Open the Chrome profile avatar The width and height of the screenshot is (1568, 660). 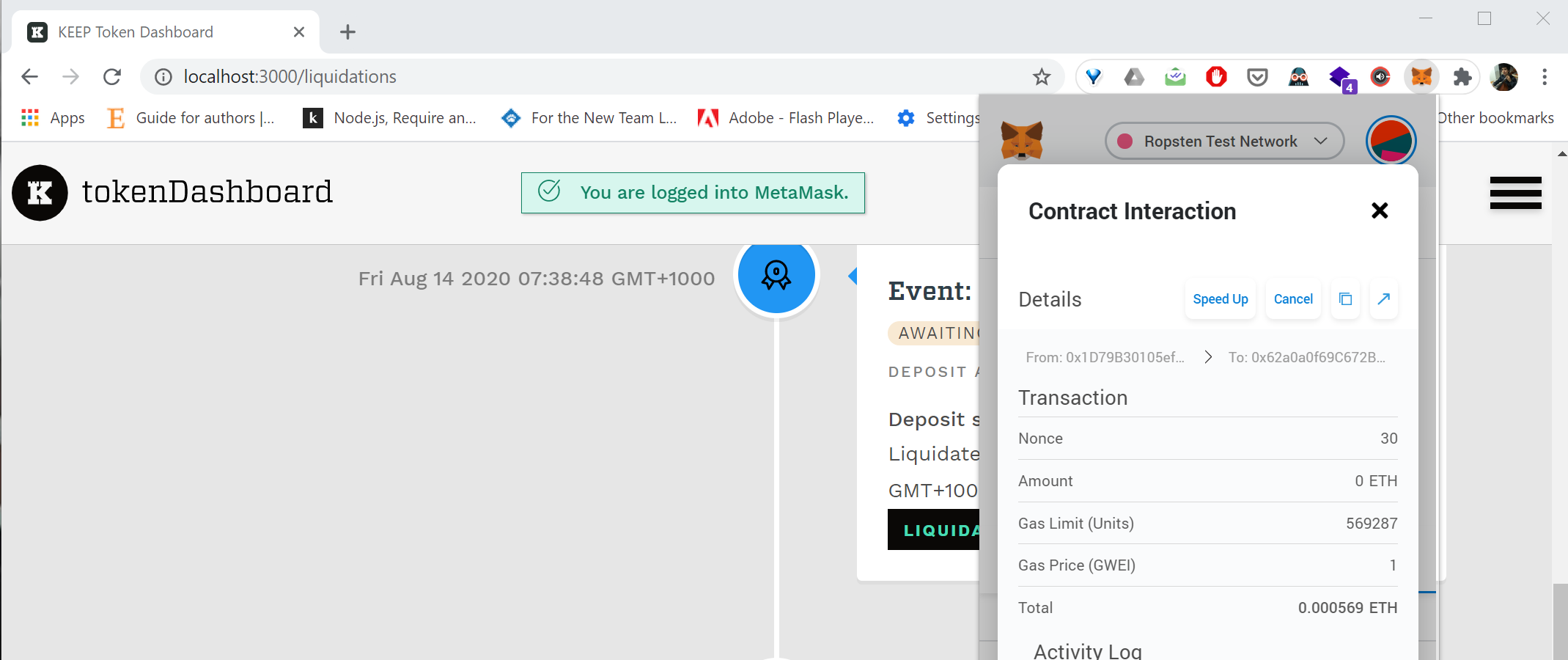[x=1503, y=76]
